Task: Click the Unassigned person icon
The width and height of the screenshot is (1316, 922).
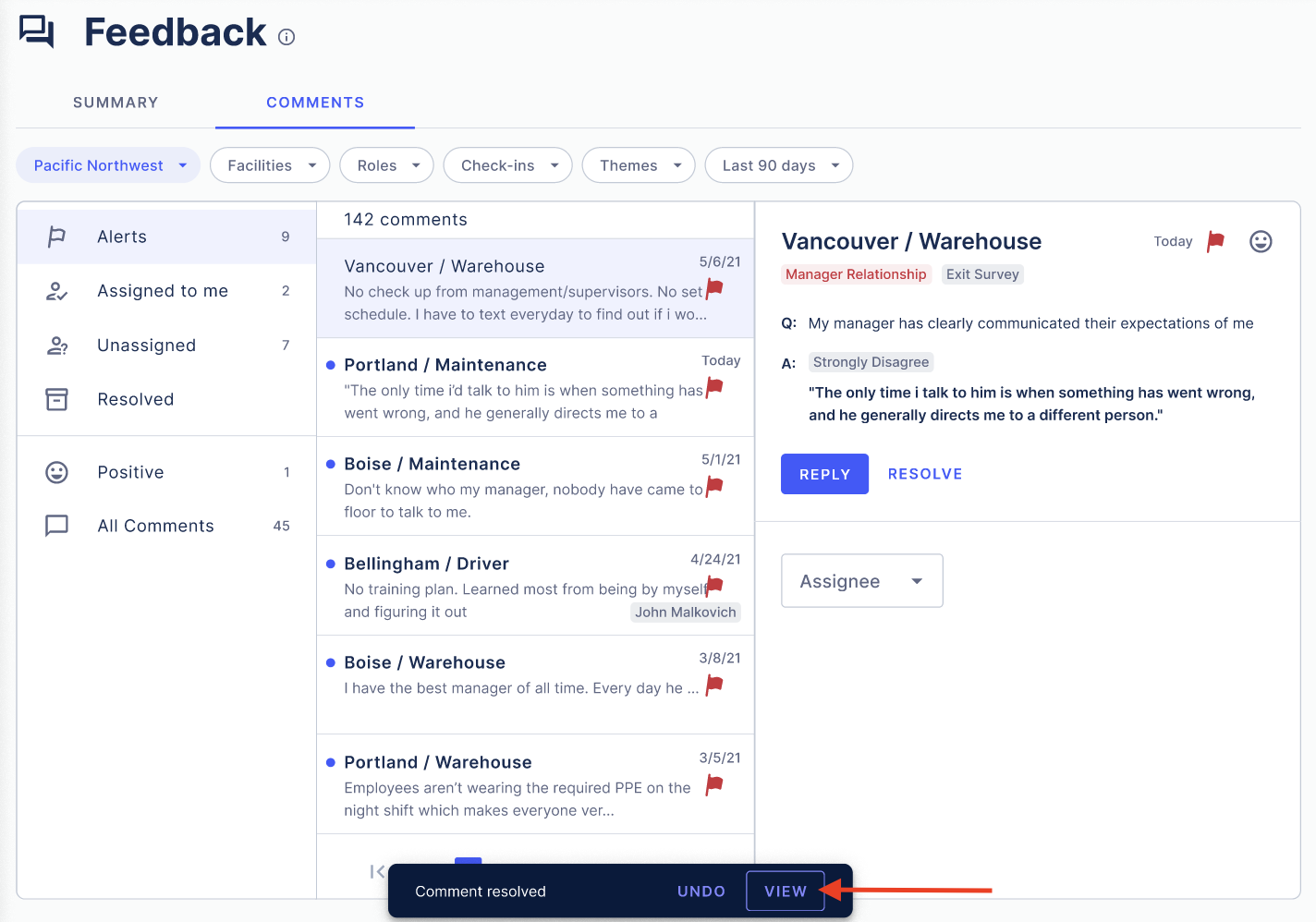Action: pyautogui.click(x=56, y=346)
